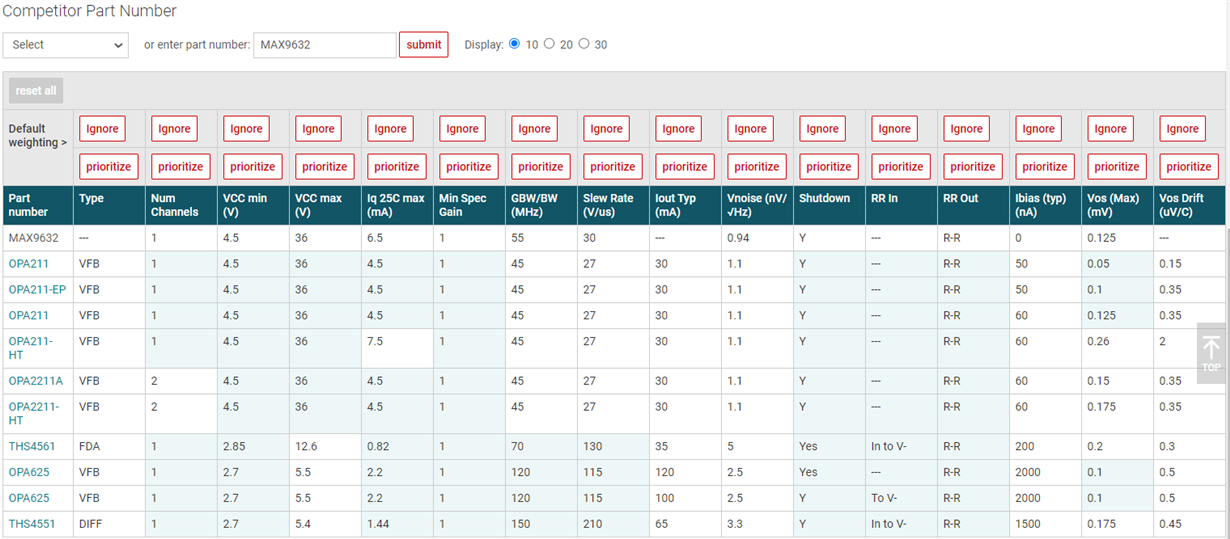This screenshot has height=539, width=1230.
Task: Click the 0.94 Vnoise value
Action: tap(738, 238)
